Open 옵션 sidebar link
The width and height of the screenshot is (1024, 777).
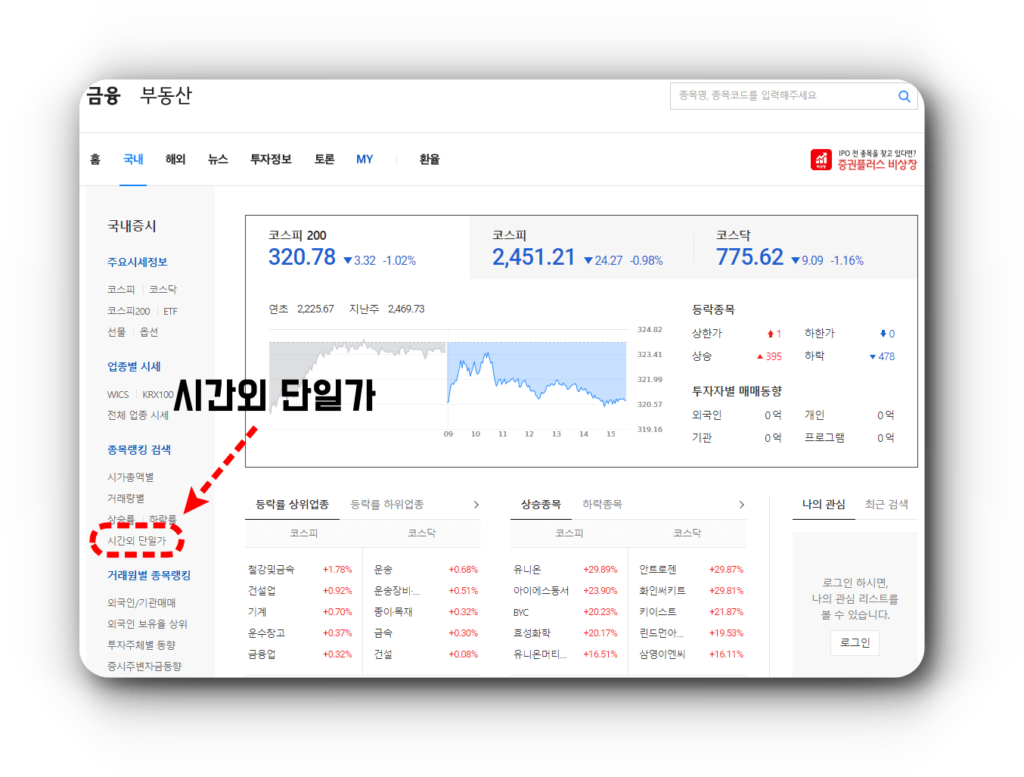[149, 332]
